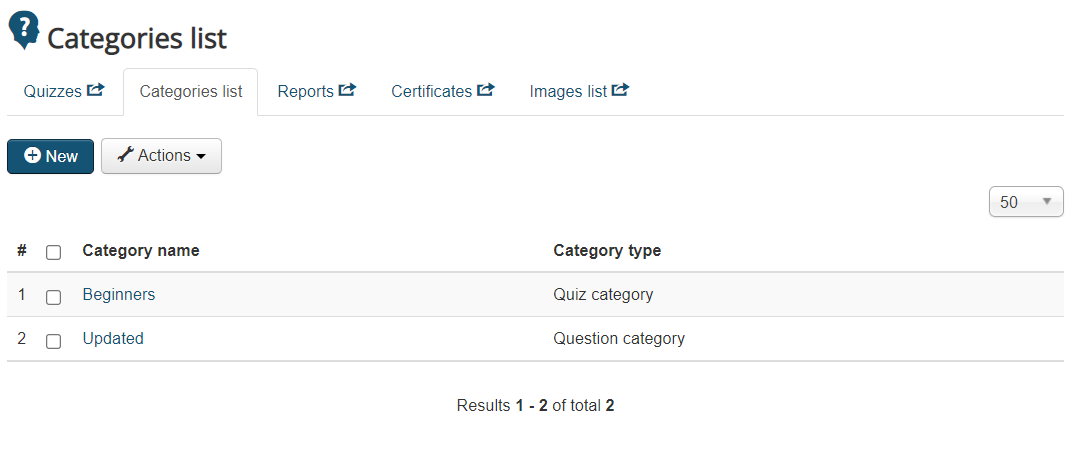This screenshot has width=1083, height=449.
Task: Toggle the select-all checkbox in header
Action: pyautogui.click(x=54, y=252)
